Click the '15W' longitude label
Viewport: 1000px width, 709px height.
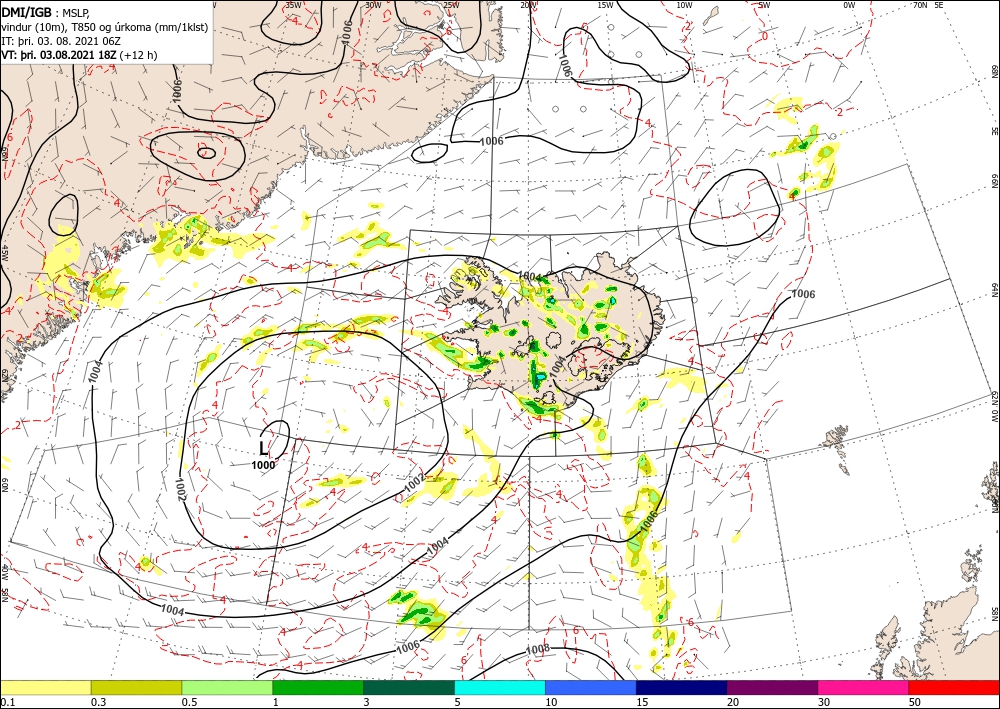coord(606,4)
